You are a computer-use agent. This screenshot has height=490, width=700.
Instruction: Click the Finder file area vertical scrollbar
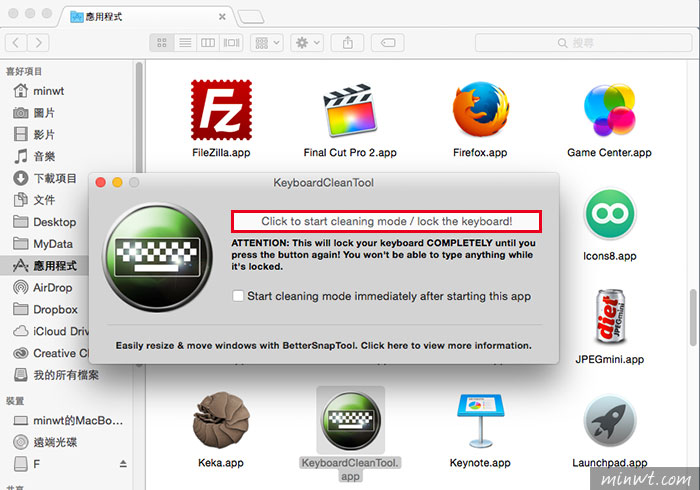693,318
